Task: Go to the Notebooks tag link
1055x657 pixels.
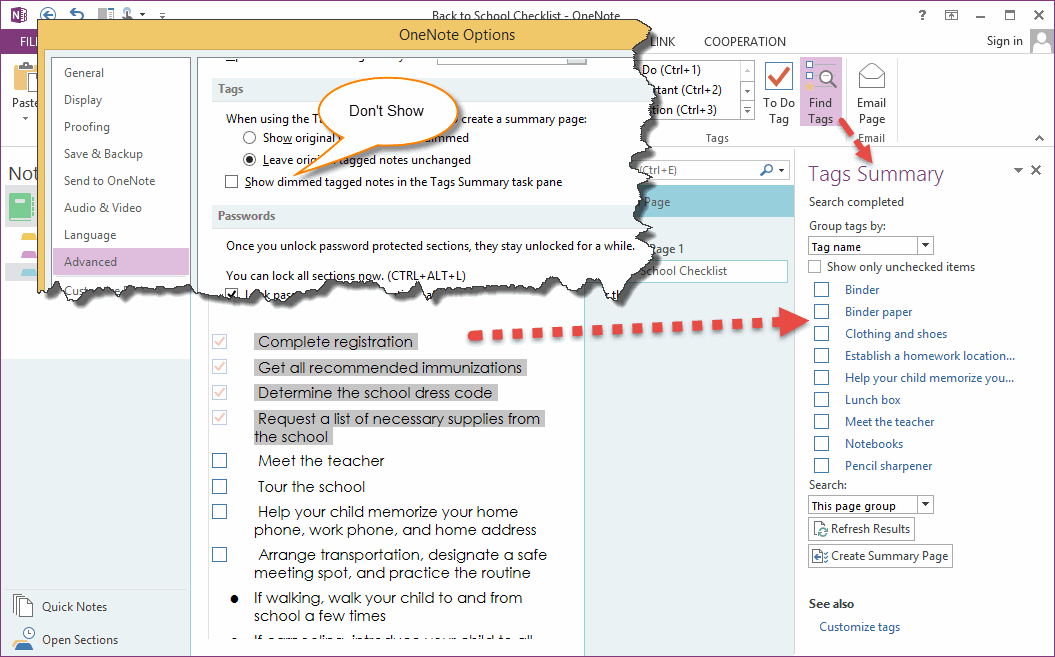Action: (874, 444)
